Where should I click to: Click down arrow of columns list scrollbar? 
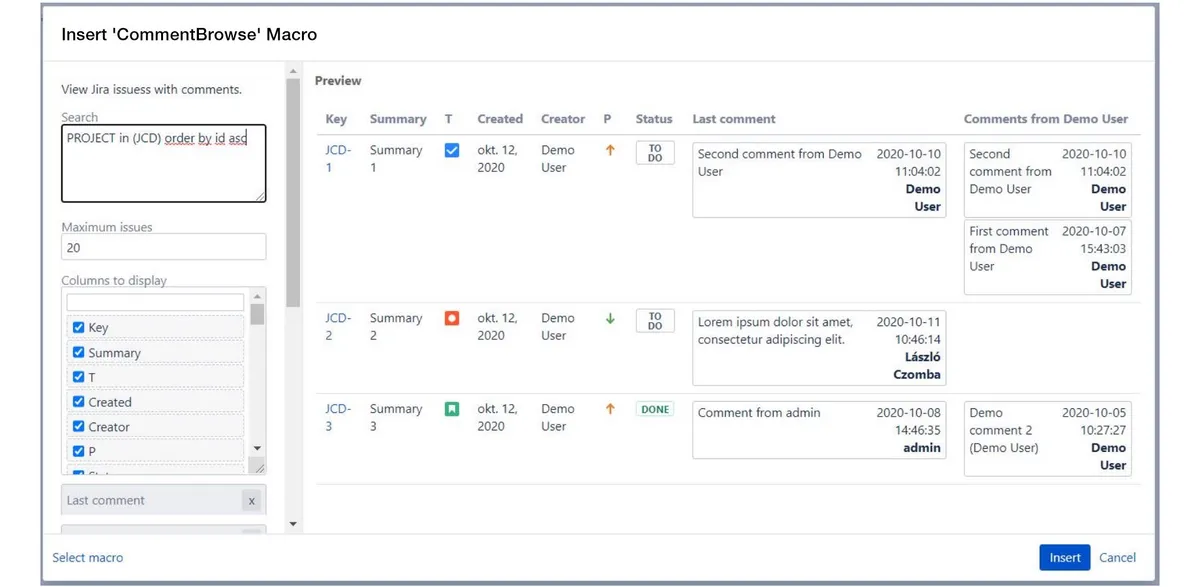[257, 449]
